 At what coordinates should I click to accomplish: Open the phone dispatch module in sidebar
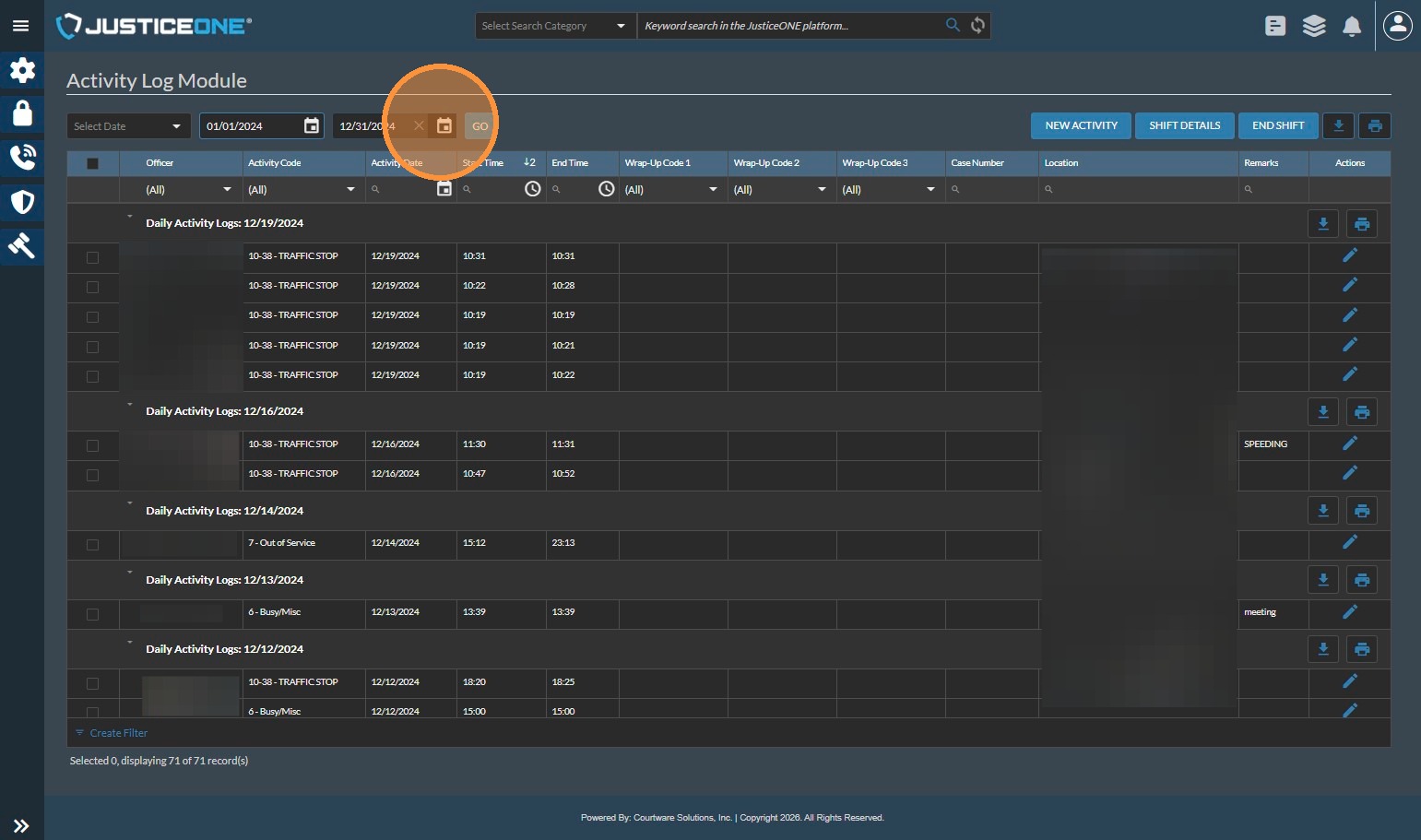coord(22,158)
